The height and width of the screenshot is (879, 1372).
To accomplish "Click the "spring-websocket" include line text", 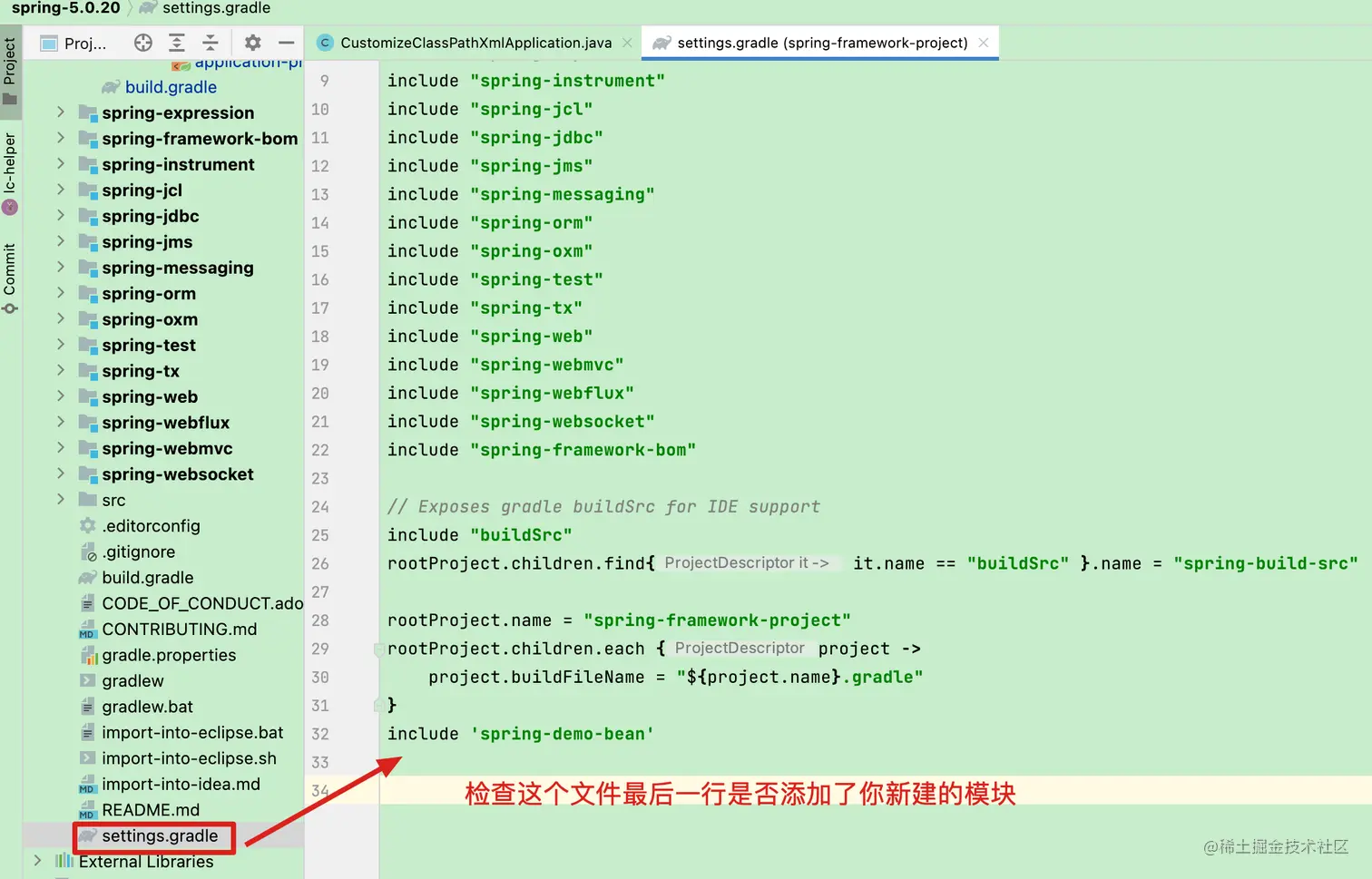I will pos(521,422).
